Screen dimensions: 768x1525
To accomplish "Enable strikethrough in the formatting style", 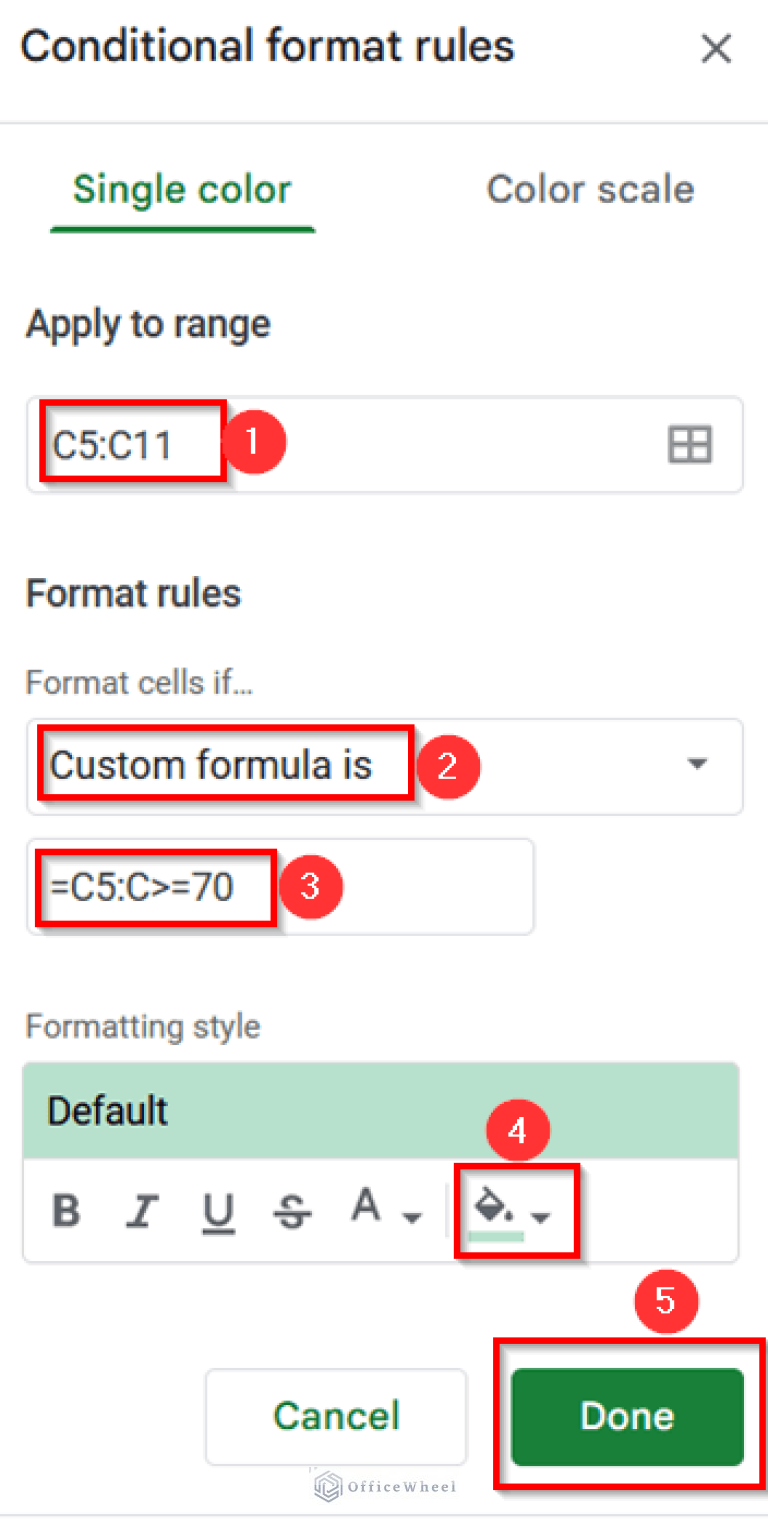I will [292, 1211].
